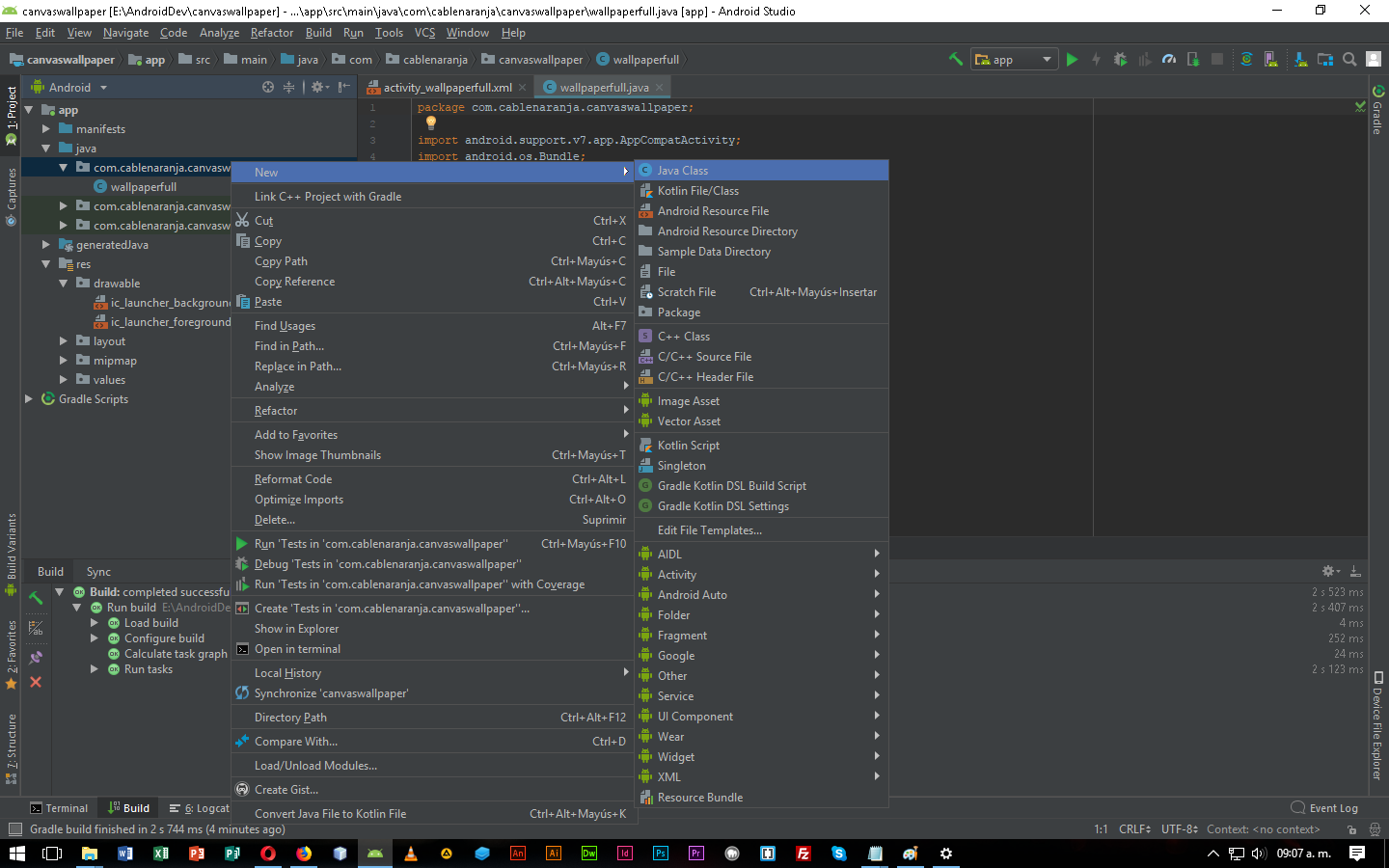Close the activity_wallpaperfull.xml tab
This screenshot has height=868, width=1389.
523,88
